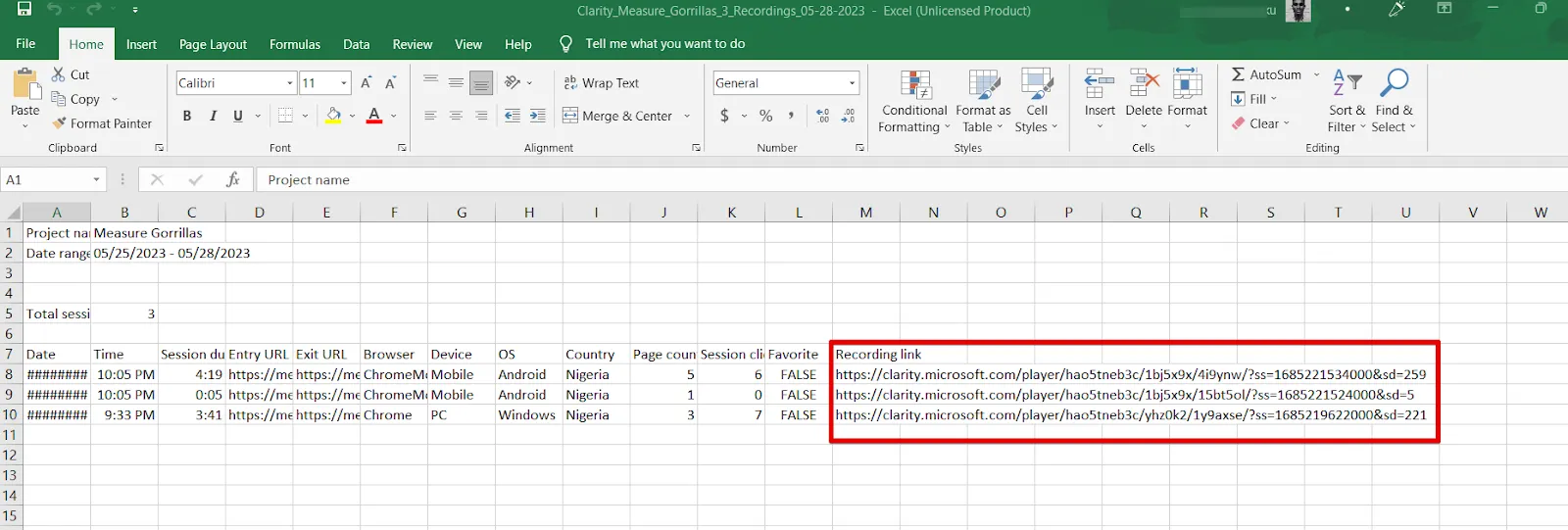1568x530 pixels.
Task: Click the Fill button in Editing
Action: [x=1254, y=99]
